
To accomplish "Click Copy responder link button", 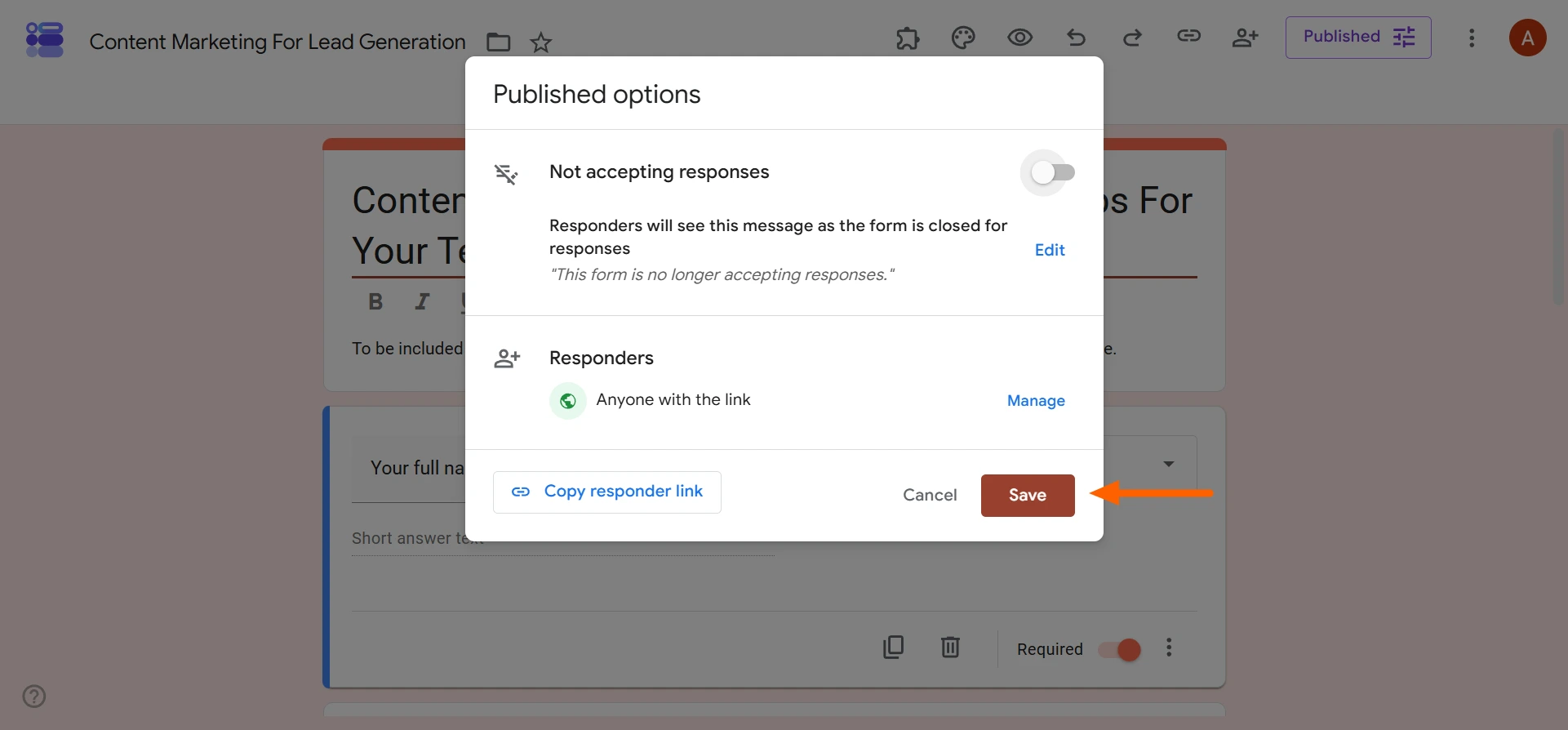I will click(x=607, y=492).
